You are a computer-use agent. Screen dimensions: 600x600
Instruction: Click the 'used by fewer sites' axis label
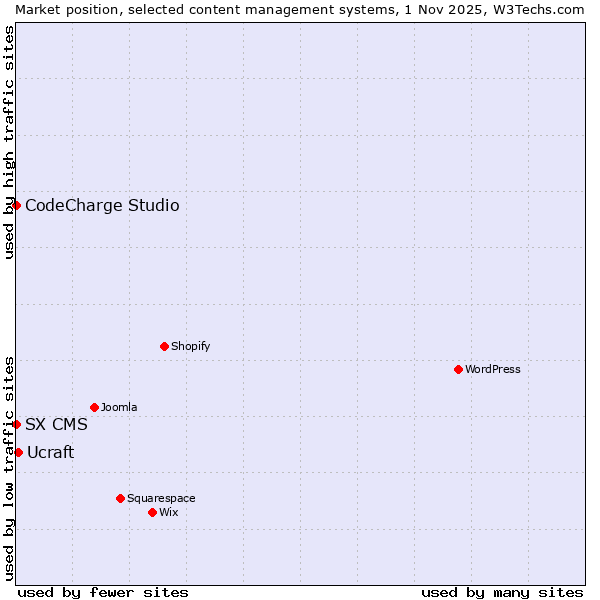point(103,592)
